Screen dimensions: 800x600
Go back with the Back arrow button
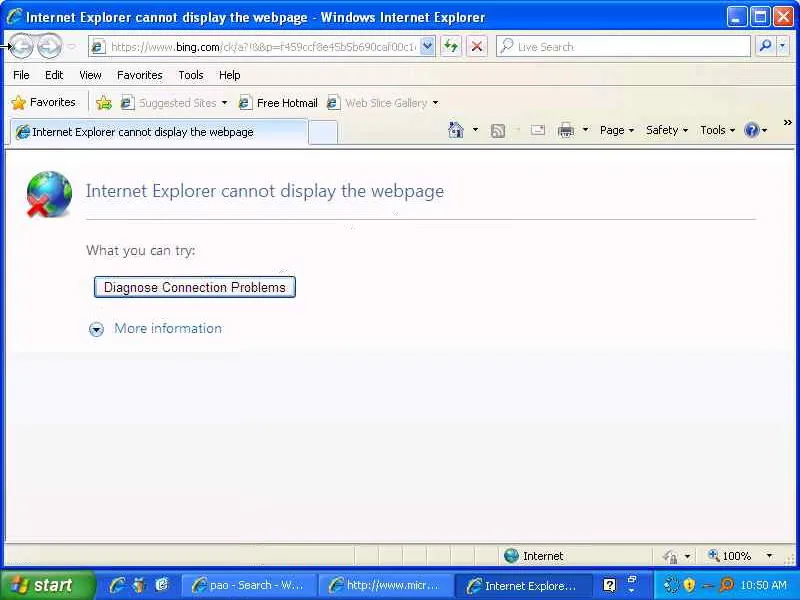(x=21, y=46)
